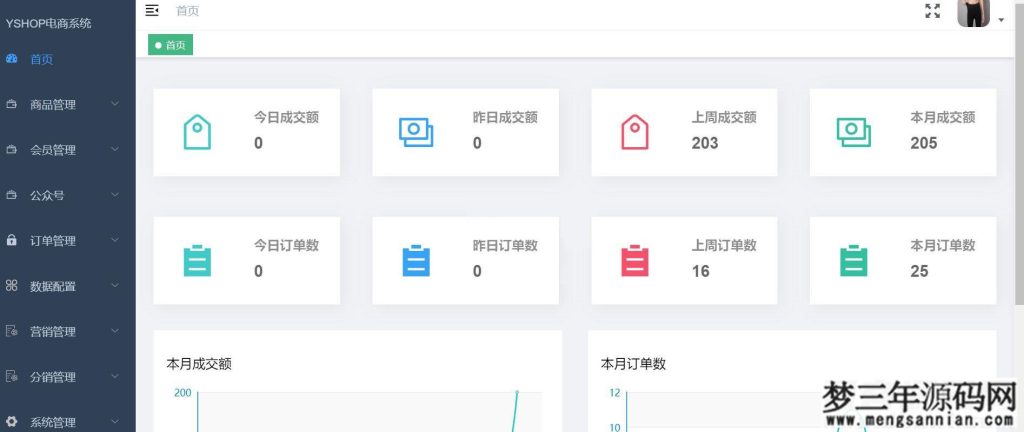Expand the 分销管理 chevron

coord(115,376)
